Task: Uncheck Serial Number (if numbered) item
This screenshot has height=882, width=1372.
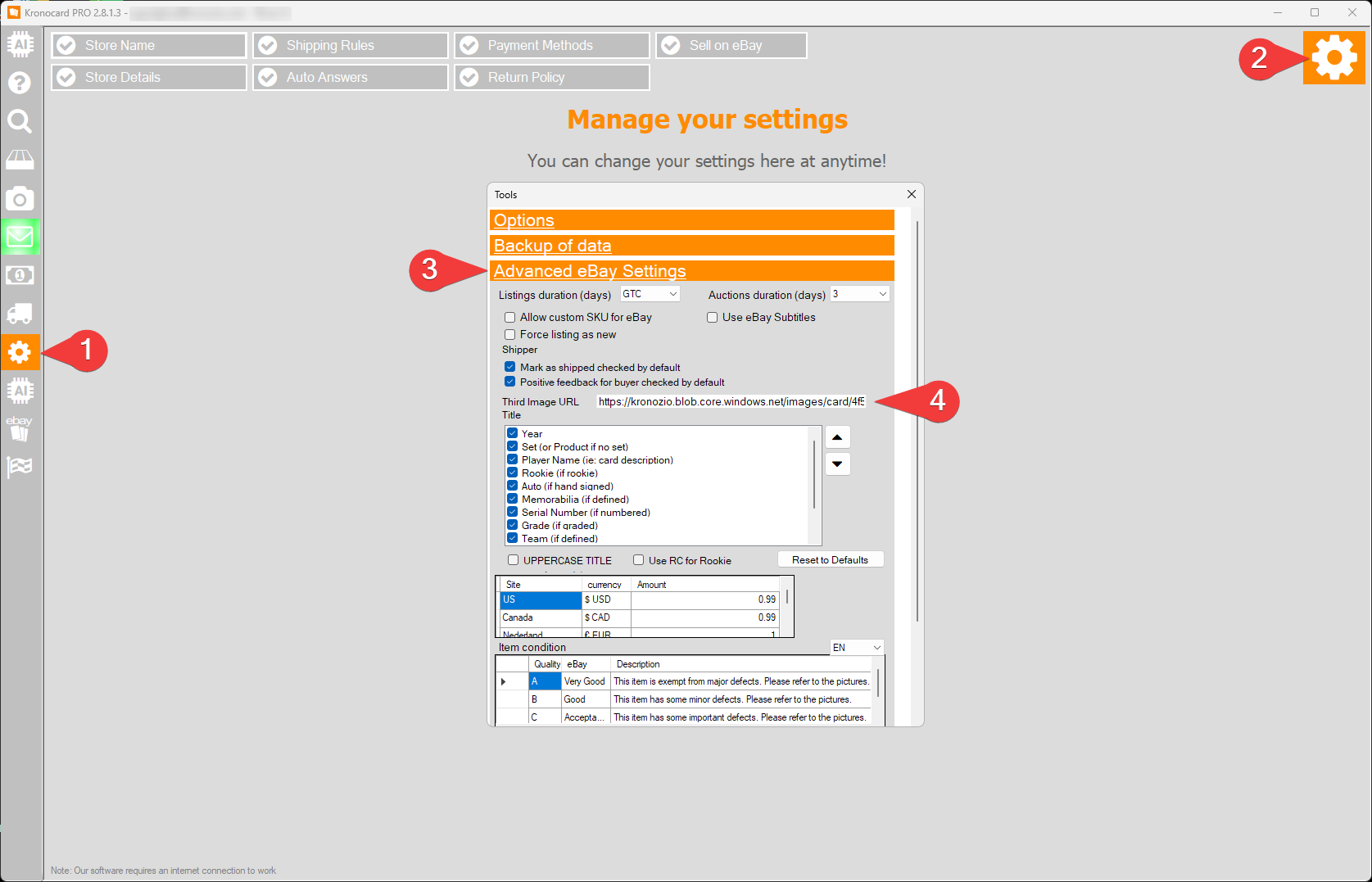Action: [512, 512]
